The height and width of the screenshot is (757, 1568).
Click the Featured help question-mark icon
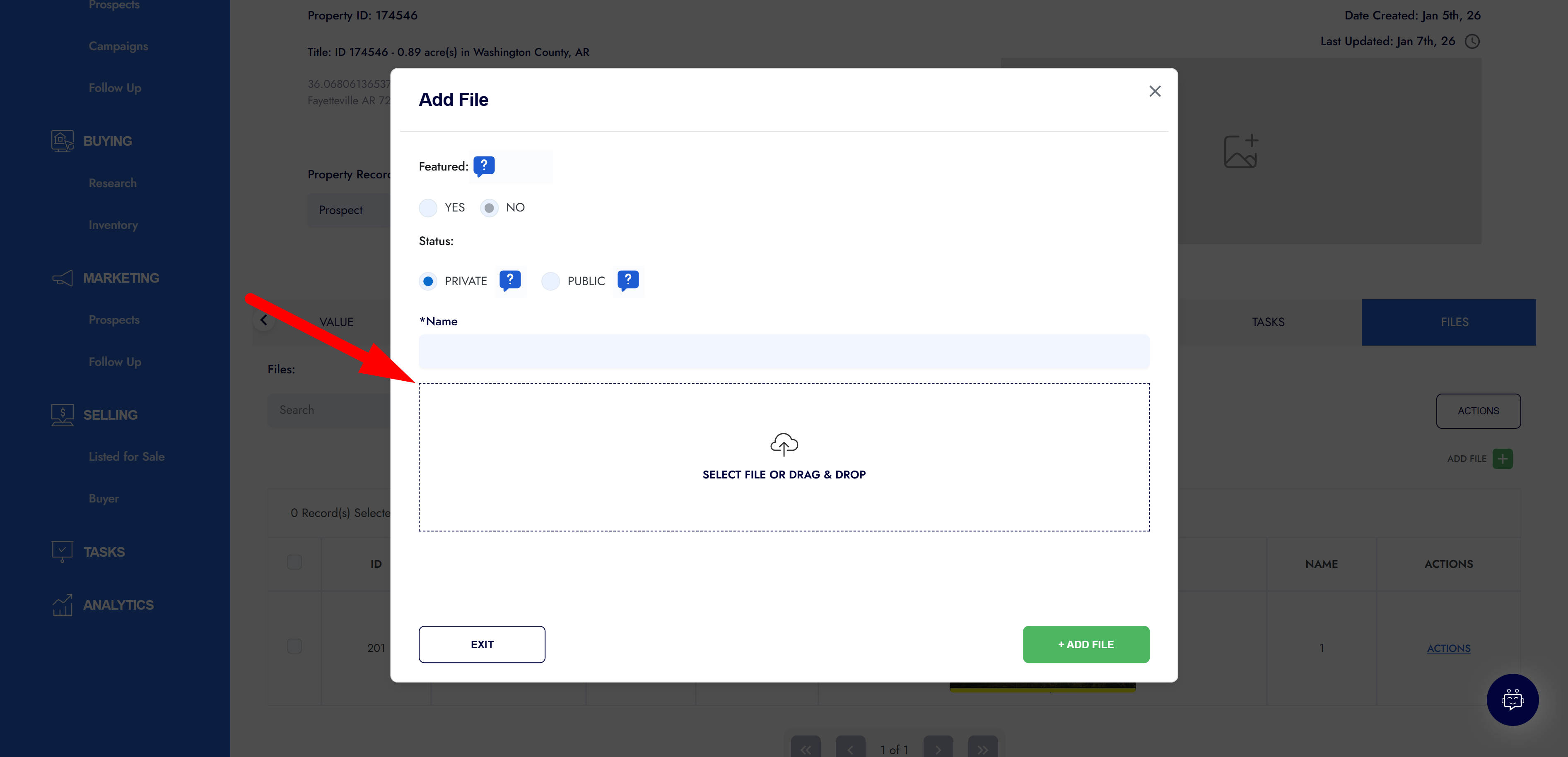484,166
